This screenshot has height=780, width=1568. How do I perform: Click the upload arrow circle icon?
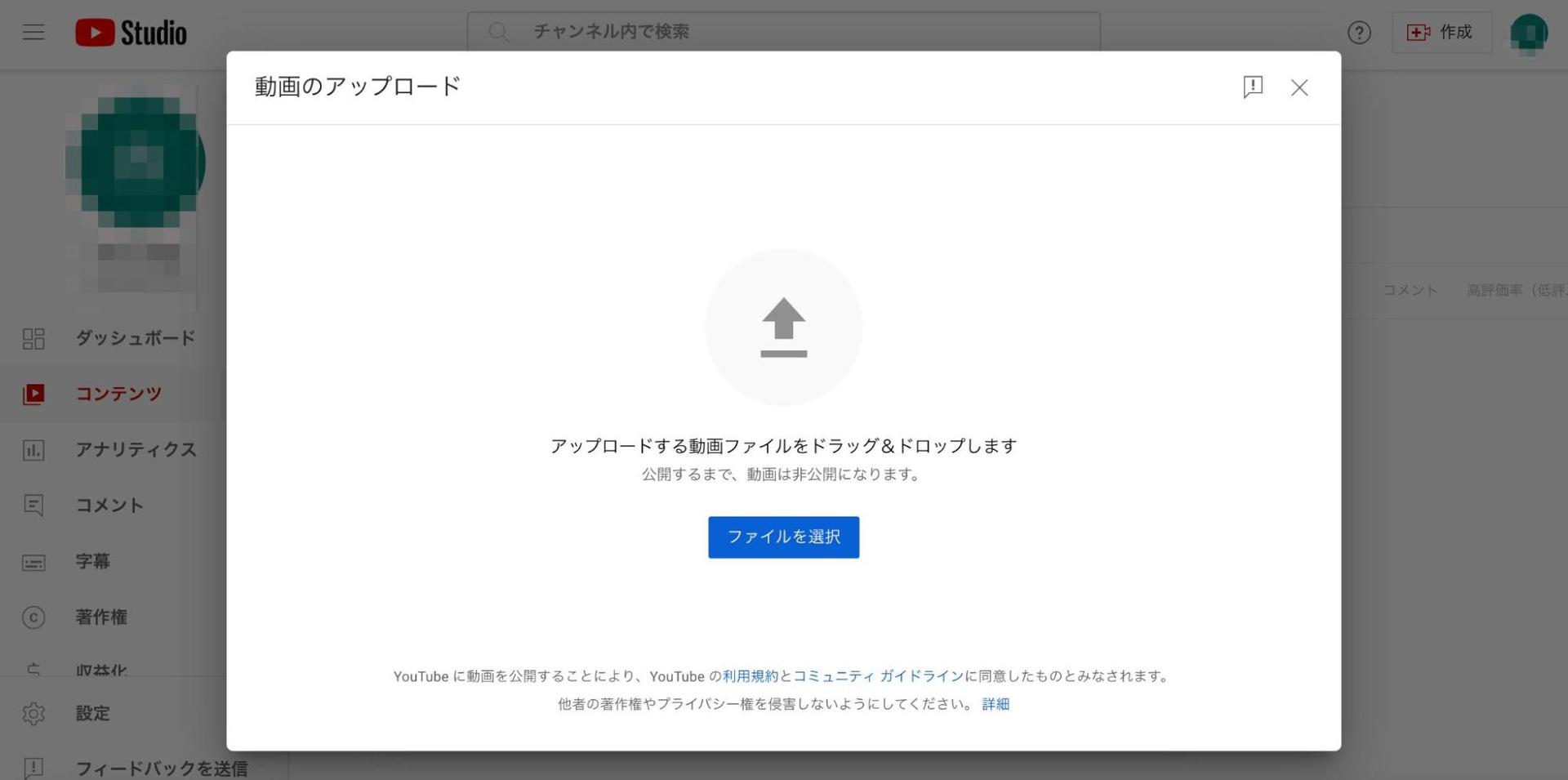tap(783, 327)
